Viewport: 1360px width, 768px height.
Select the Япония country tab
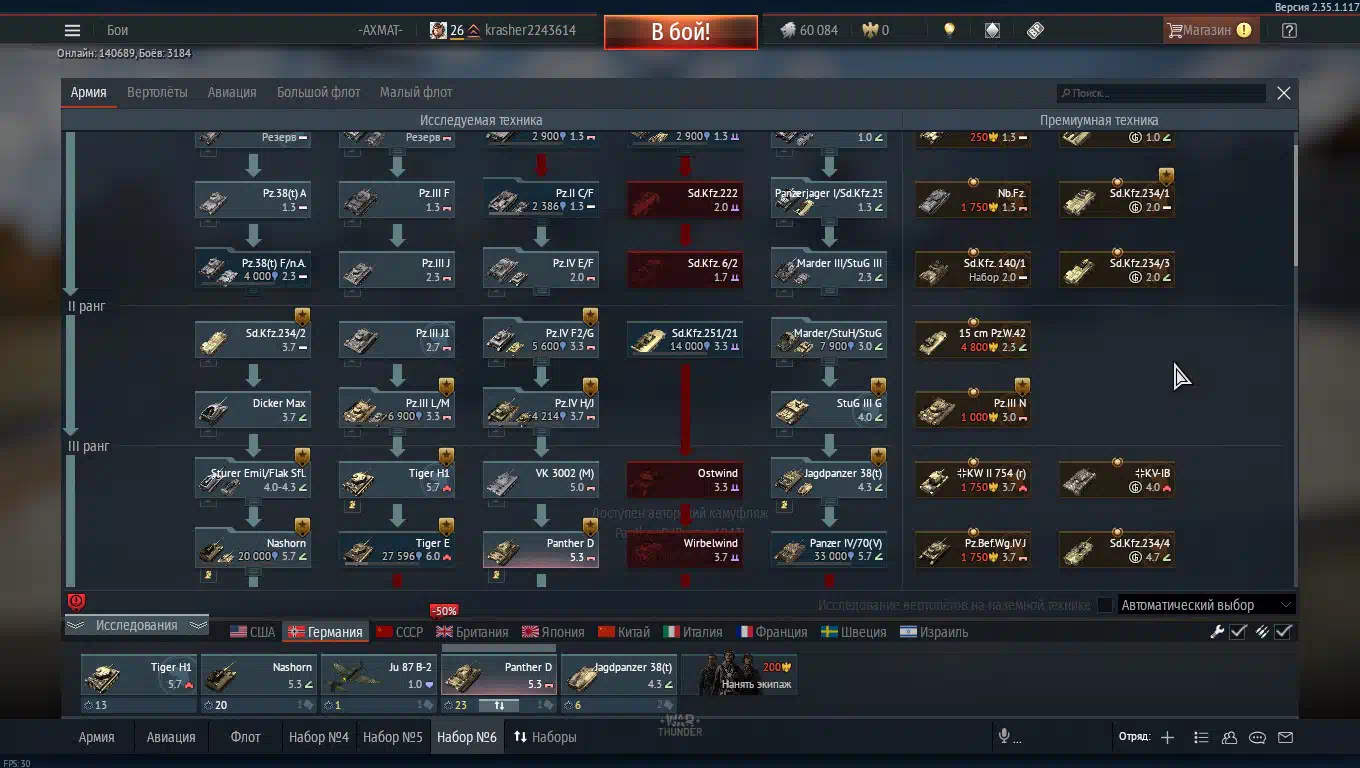pyautogui.click(x=553, y=632)
